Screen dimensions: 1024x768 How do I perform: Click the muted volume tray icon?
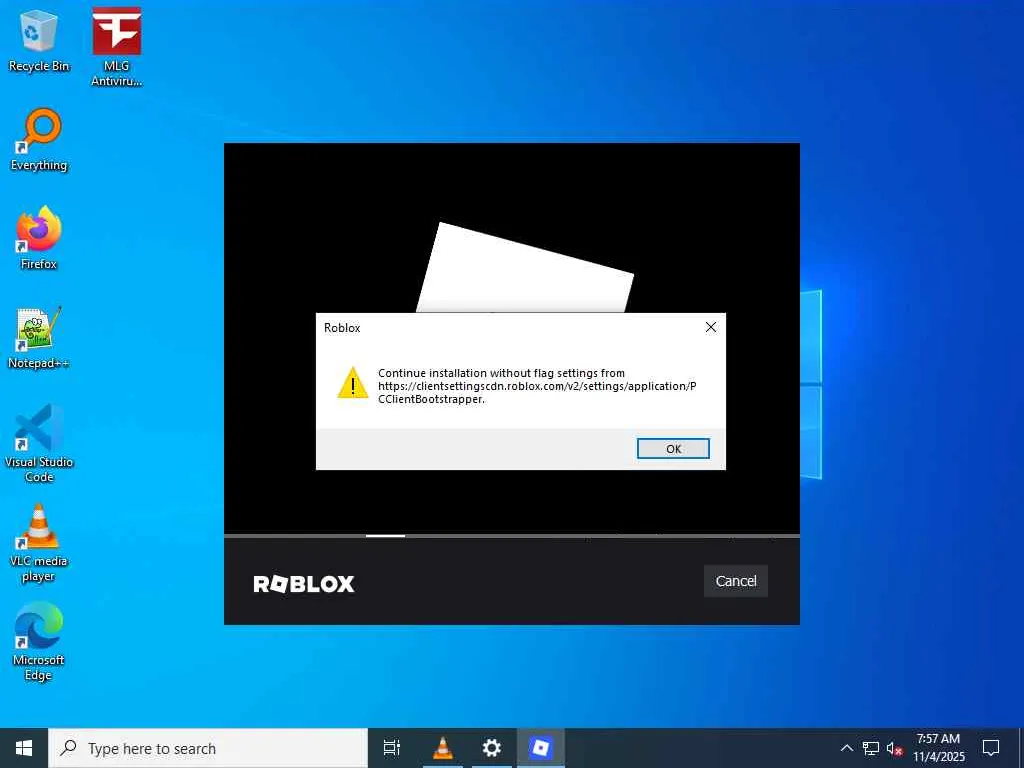(894, 748)
